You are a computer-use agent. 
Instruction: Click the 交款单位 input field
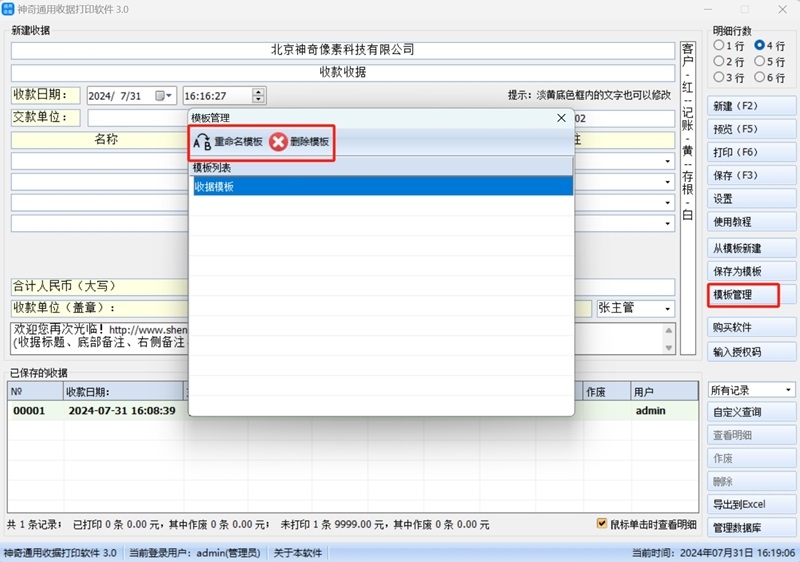[x=138, y=118]
